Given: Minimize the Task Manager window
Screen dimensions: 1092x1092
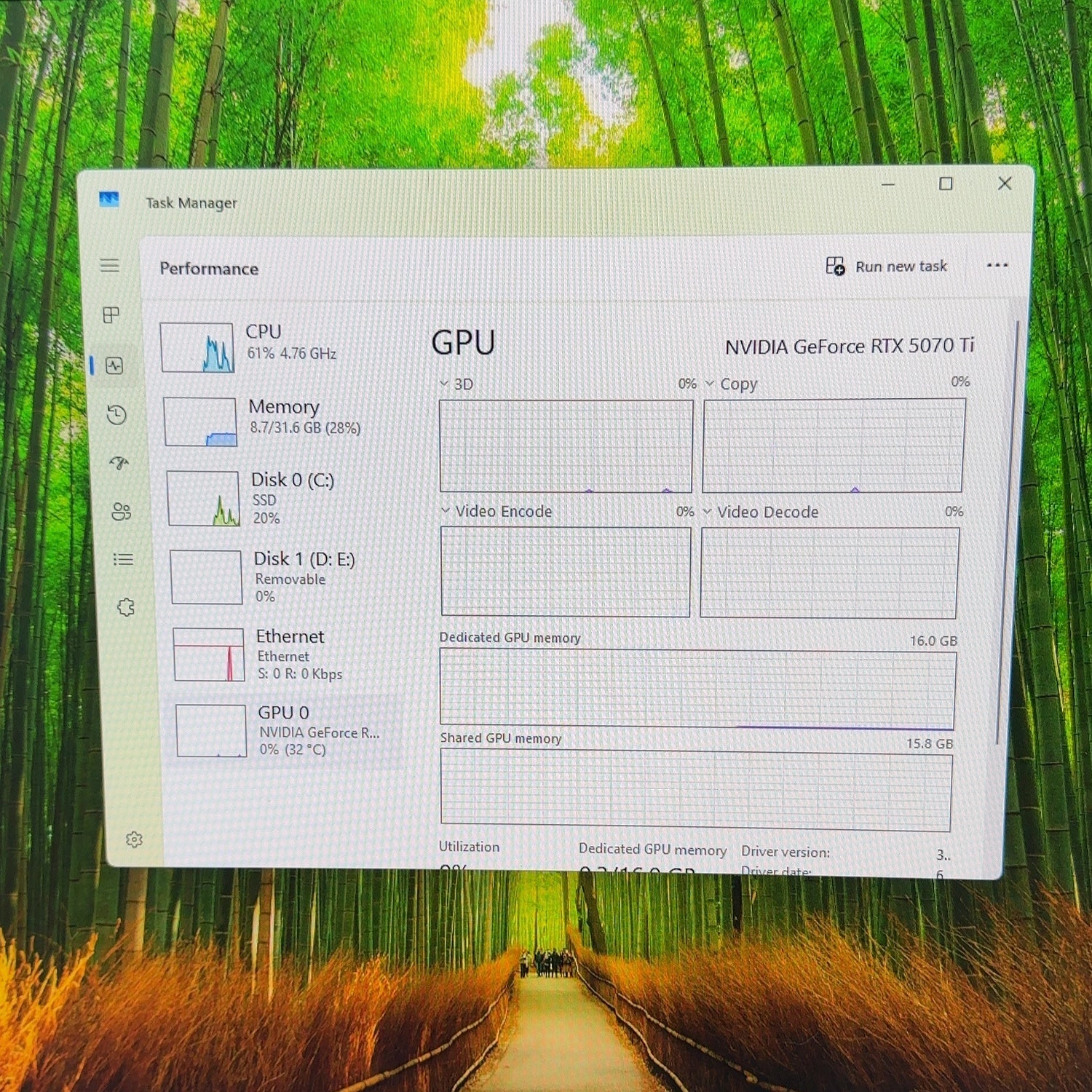Looking at the screenshot, I should tap(888, 185).
